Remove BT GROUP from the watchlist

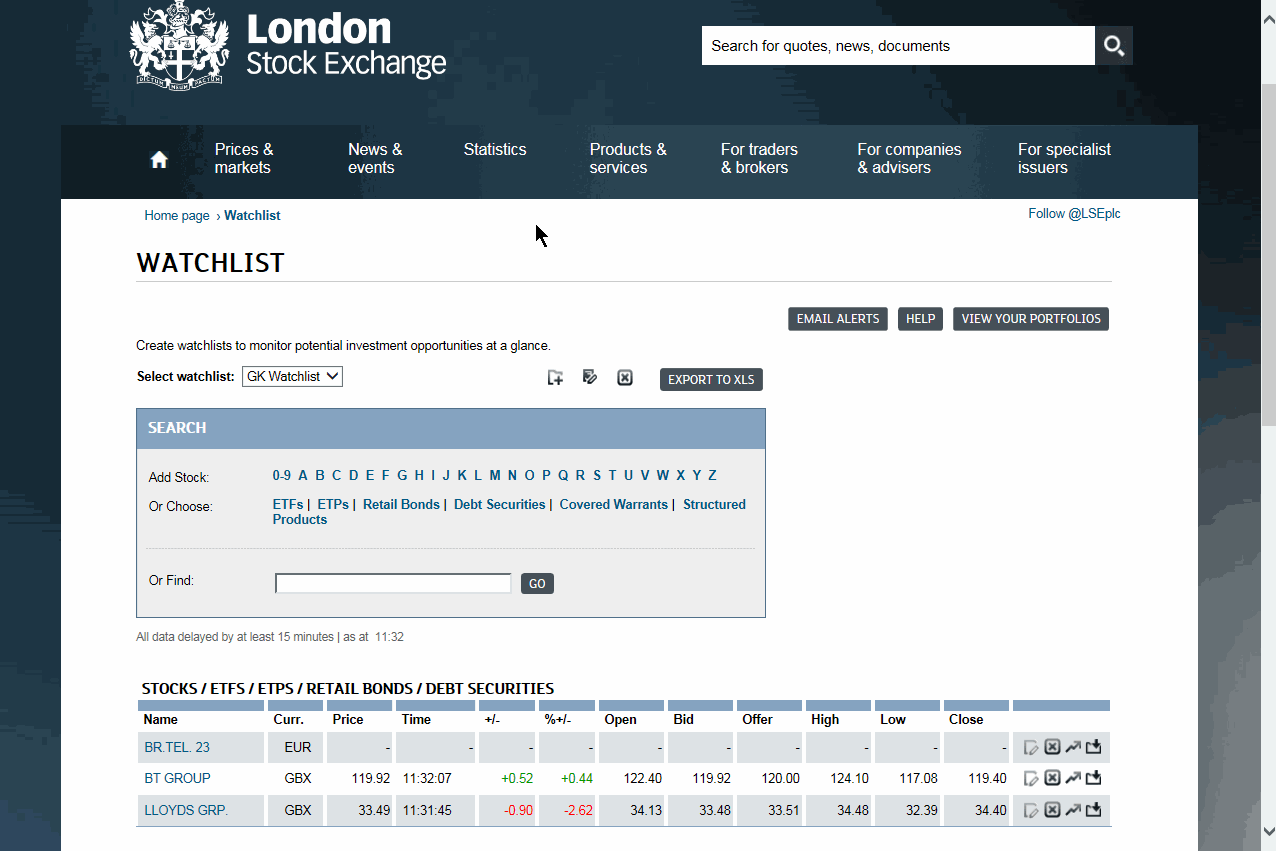1052,778
